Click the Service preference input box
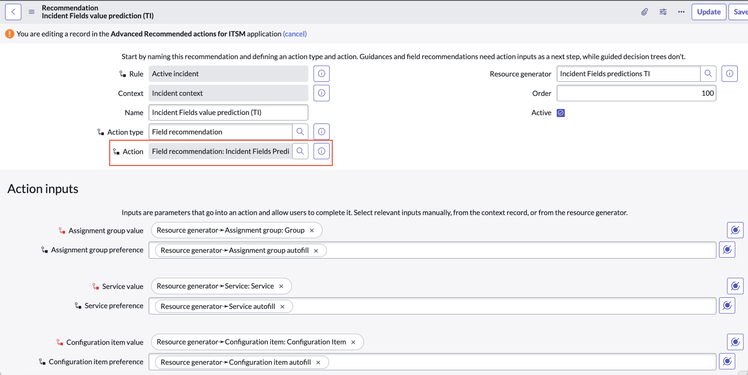 click(x=432, y=306)
